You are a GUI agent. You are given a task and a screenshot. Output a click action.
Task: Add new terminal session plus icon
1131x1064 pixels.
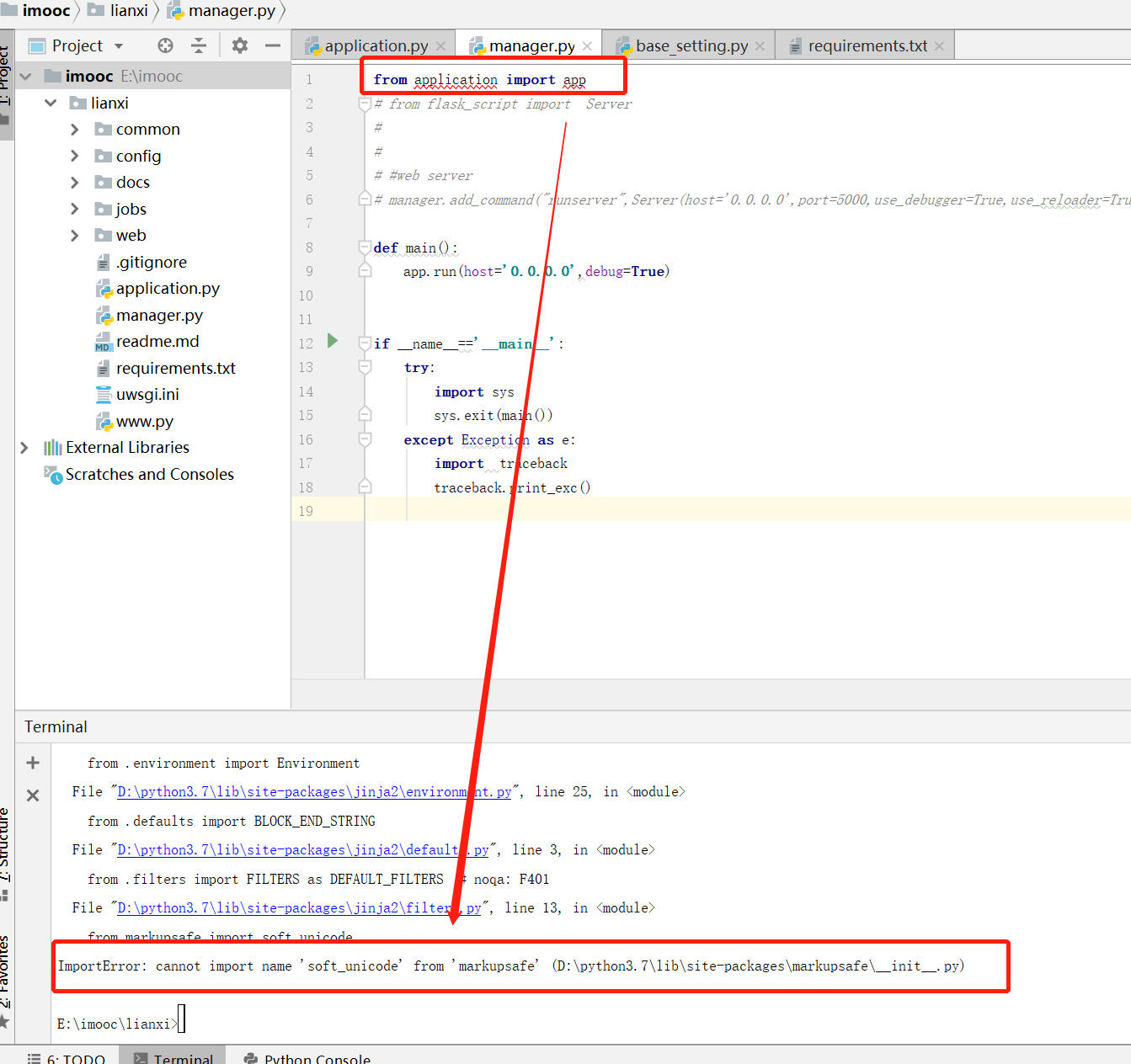(33, 763)
